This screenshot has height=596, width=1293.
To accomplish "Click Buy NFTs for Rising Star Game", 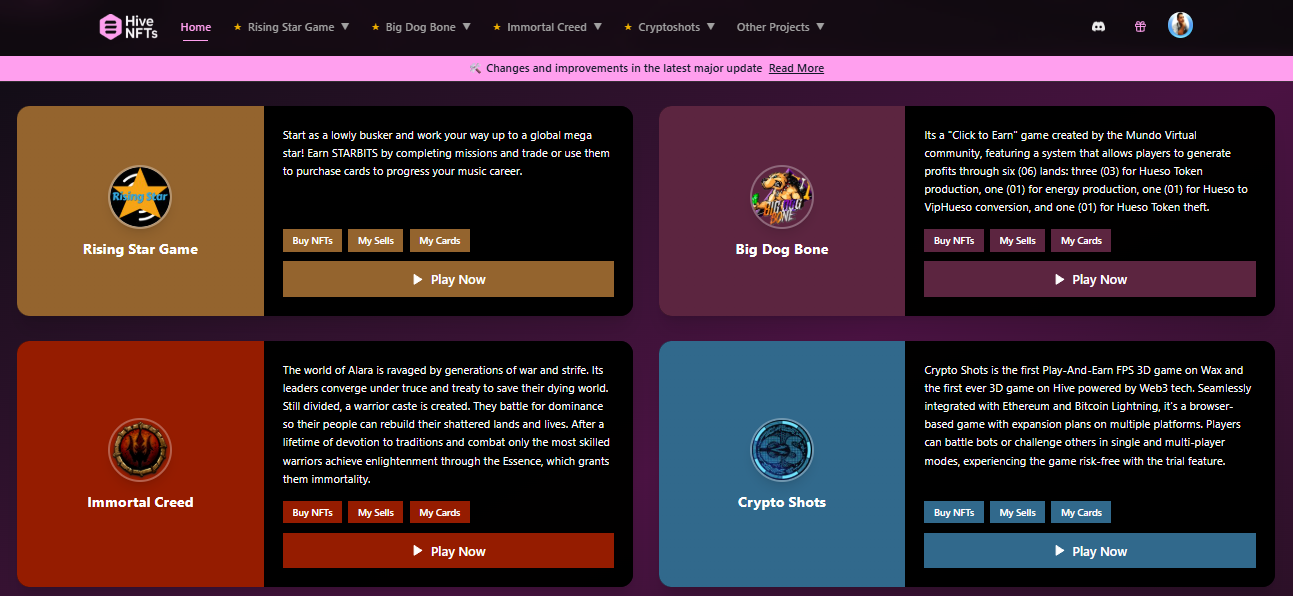I will click(313, 240).
